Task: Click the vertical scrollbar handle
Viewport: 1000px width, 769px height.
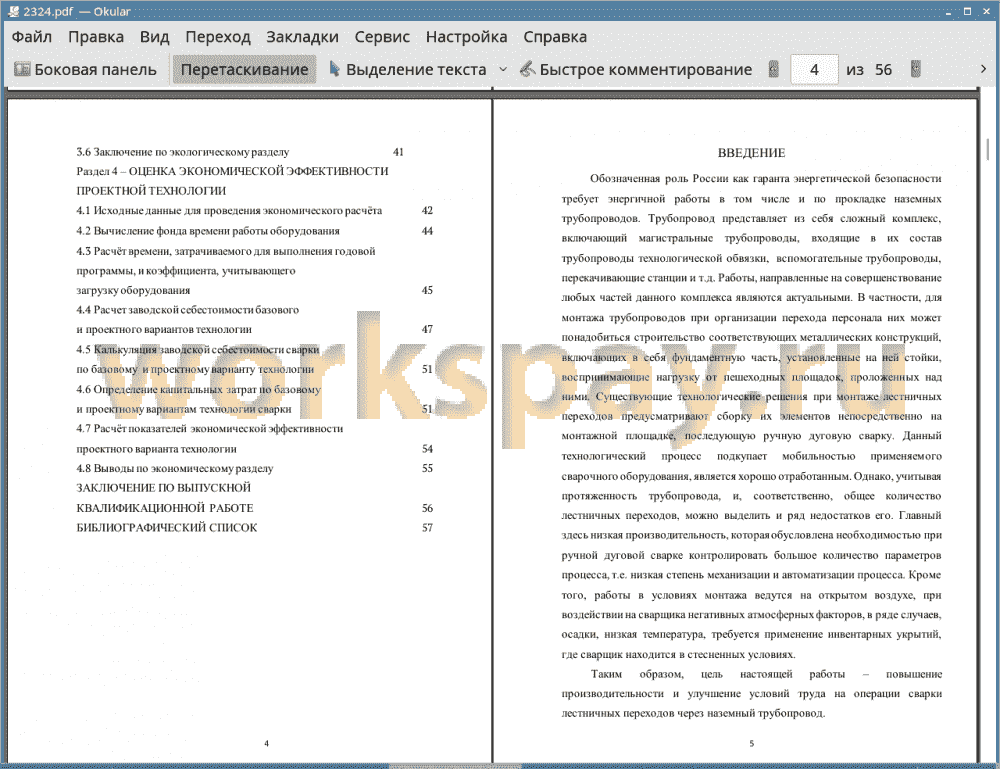Action: click(988, 149)
